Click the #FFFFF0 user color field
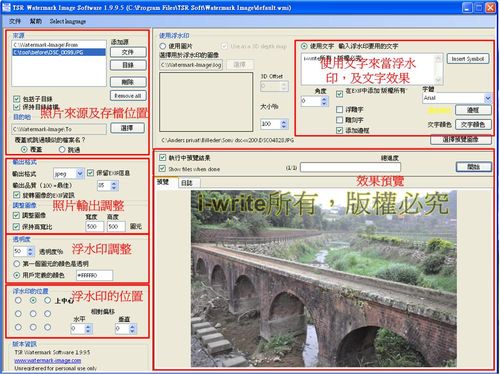This screenshot has height=374, width=500. (x=94, y=275)
